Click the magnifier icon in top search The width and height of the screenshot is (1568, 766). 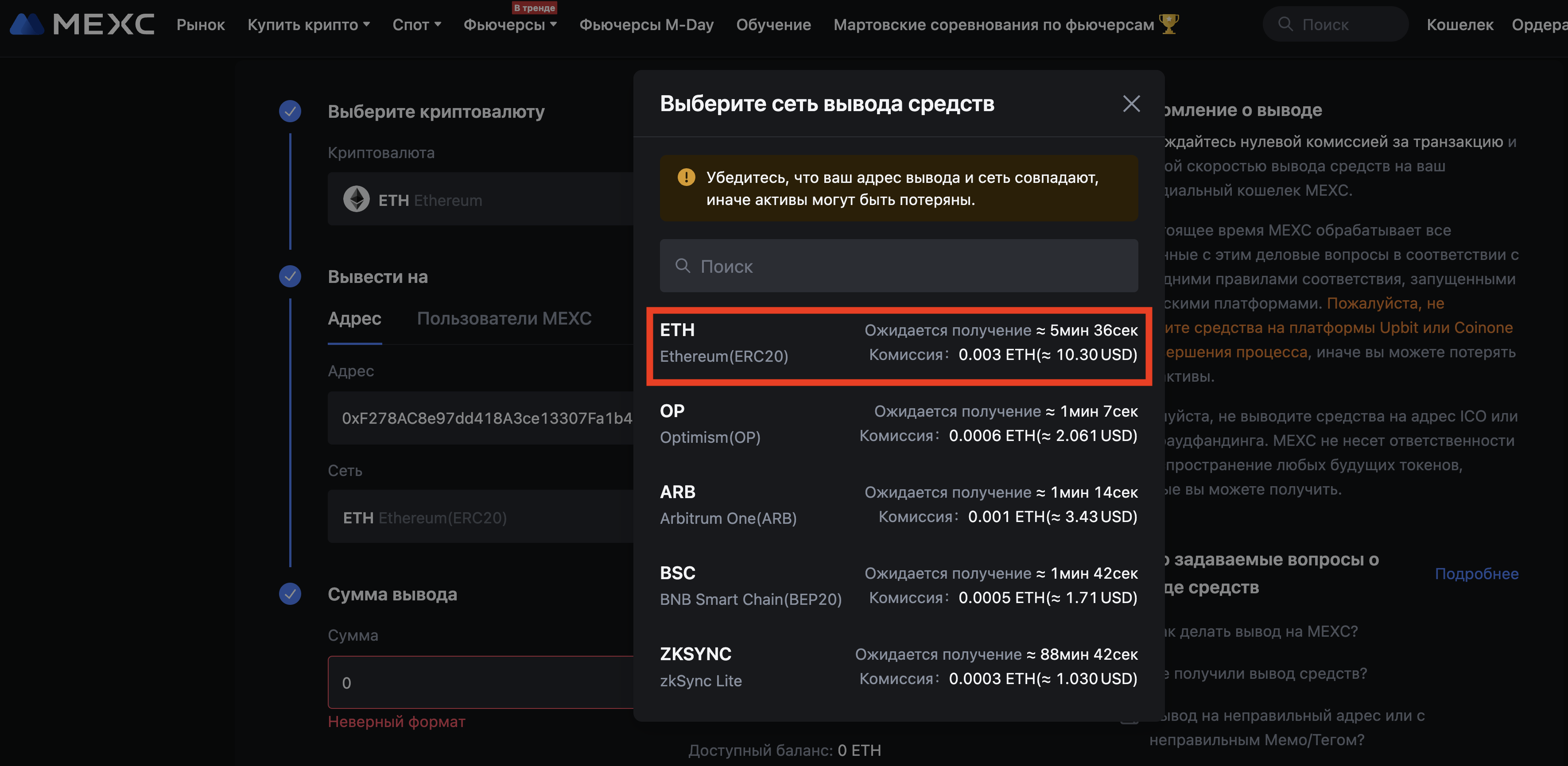pyautogui.click(x=1285, y=24)
